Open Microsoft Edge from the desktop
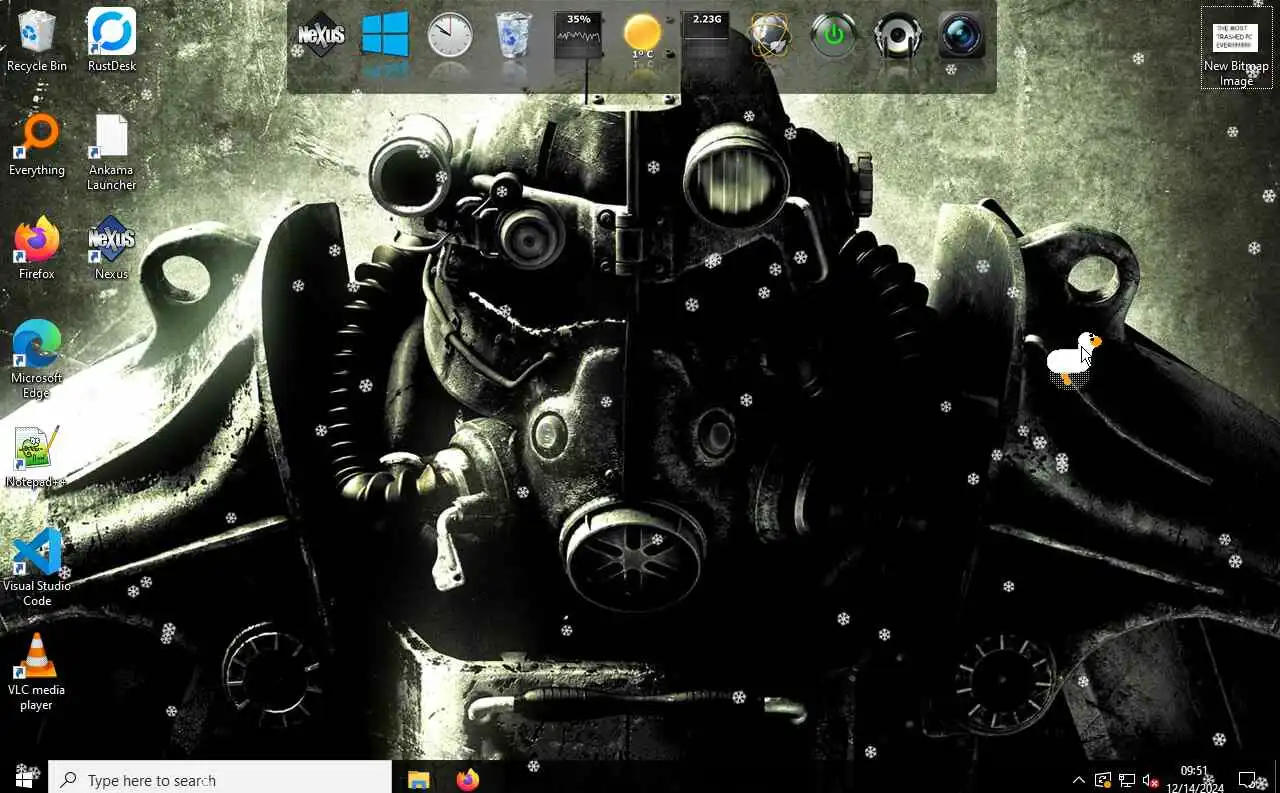 (x=37, y=360)
